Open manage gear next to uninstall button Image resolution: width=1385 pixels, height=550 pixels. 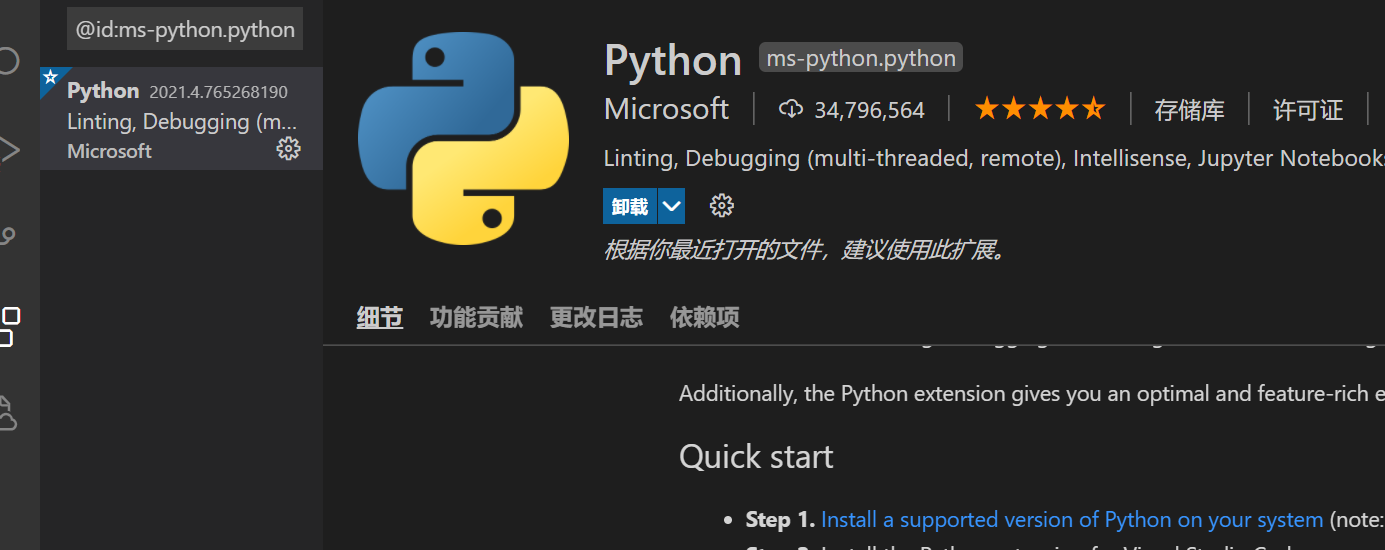pos(721,206)
